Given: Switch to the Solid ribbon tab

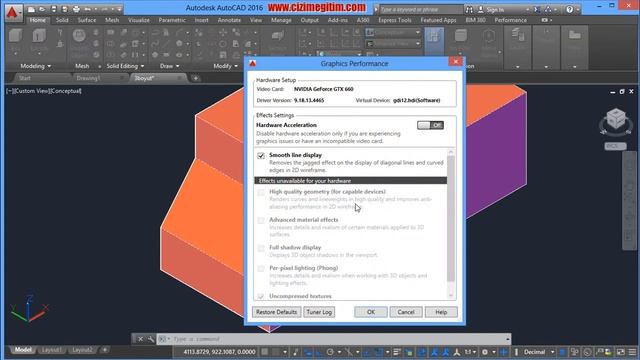Looking at the screenshot, I should [x=62, y=20].
